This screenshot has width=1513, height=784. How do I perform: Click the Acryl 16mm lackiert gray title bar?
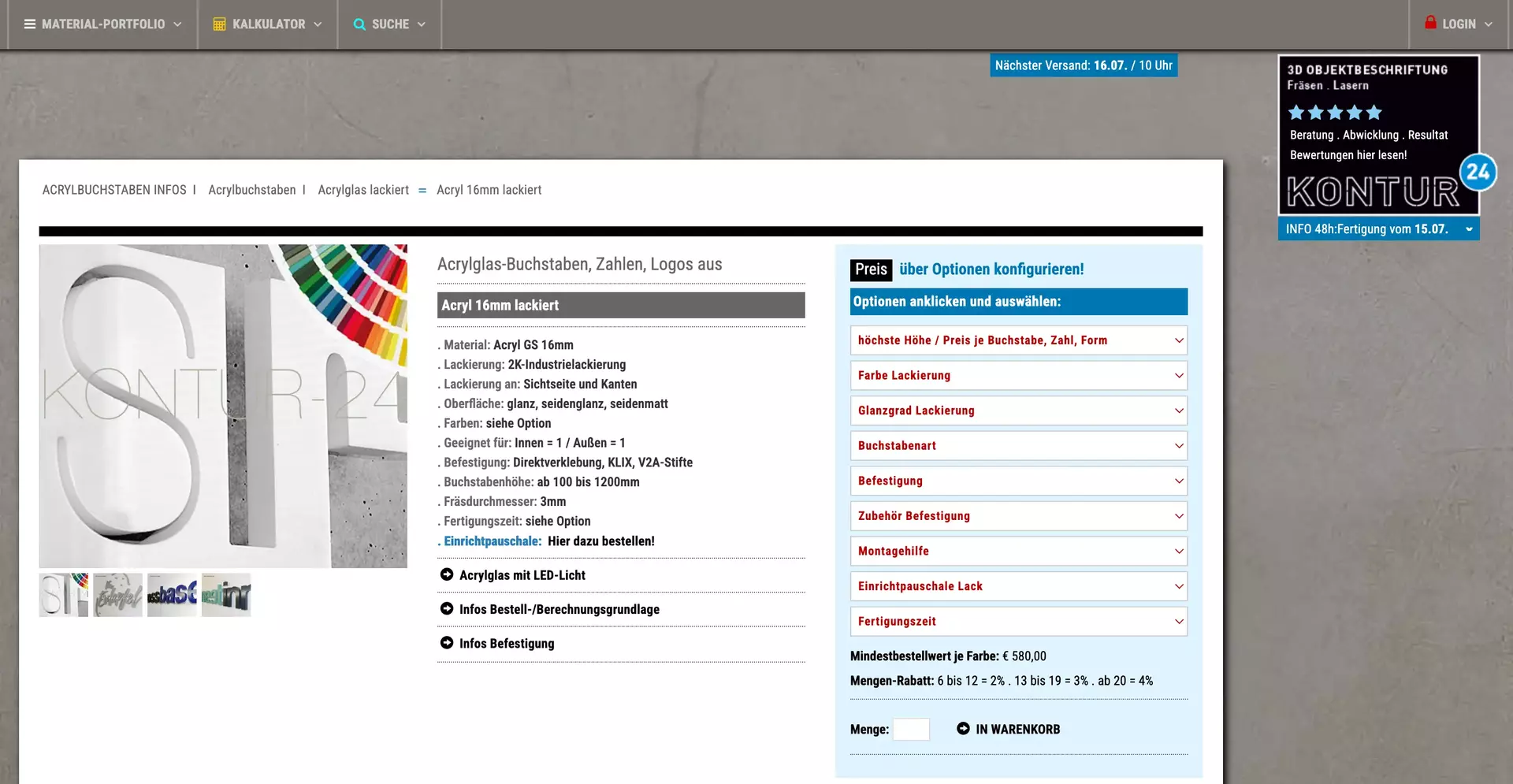tap(621, 305)
